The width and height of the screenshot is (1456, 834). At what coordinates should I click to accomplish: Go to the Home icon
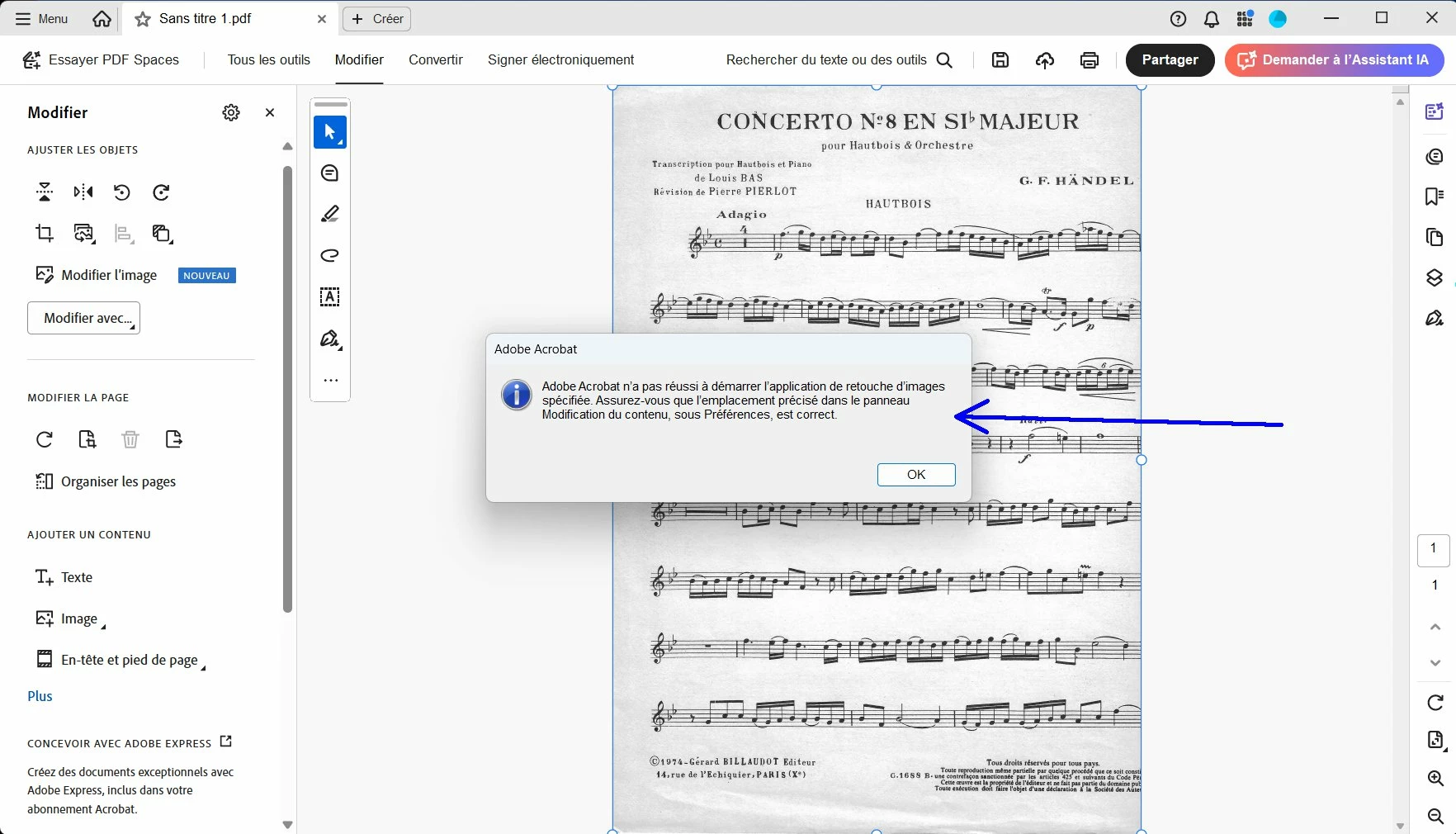[x=102, y=18]
